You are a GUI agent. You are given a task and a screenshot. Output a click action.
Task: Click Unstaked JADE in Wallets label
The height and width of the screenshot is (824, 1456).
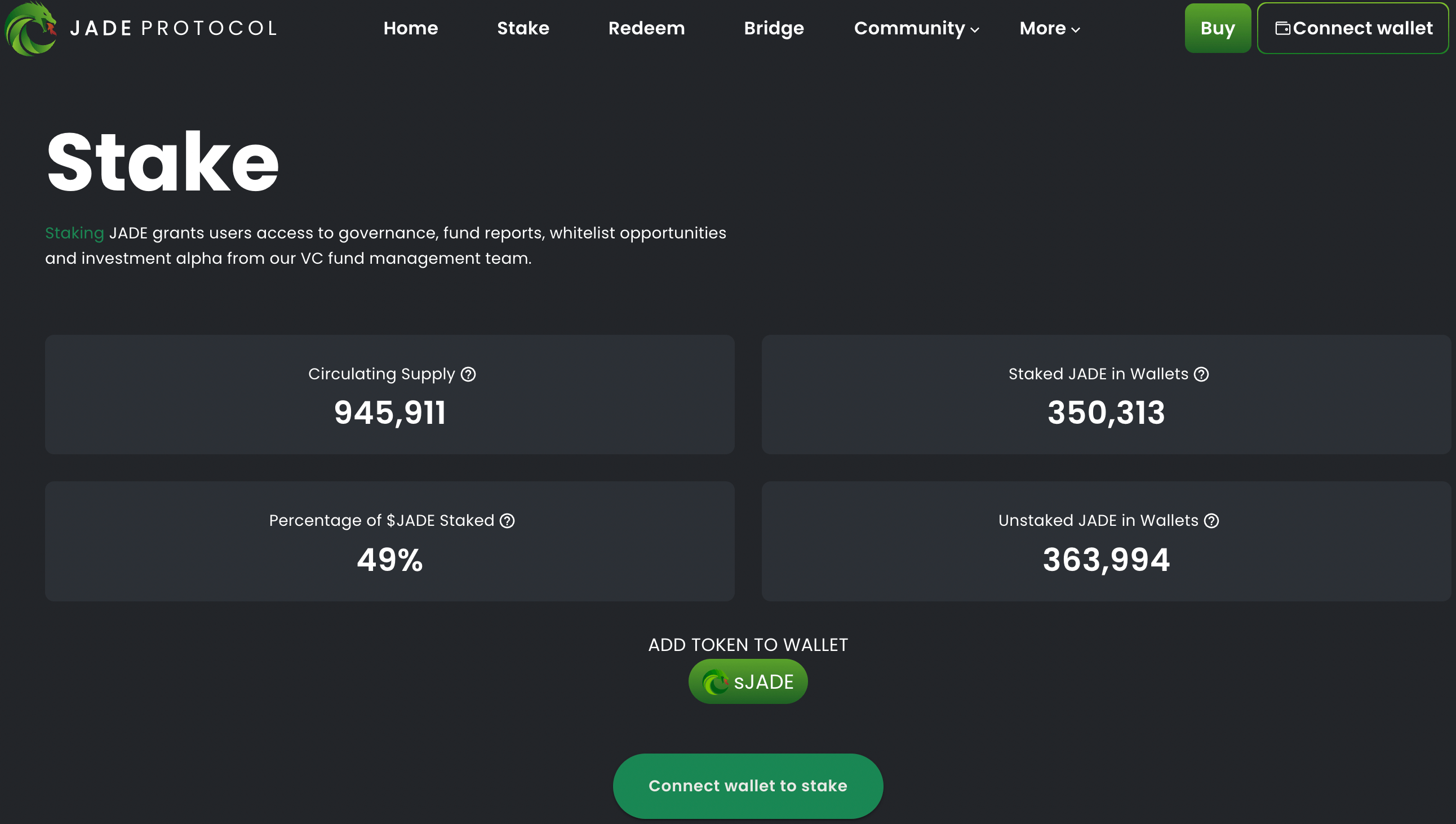coord(1099,521)
